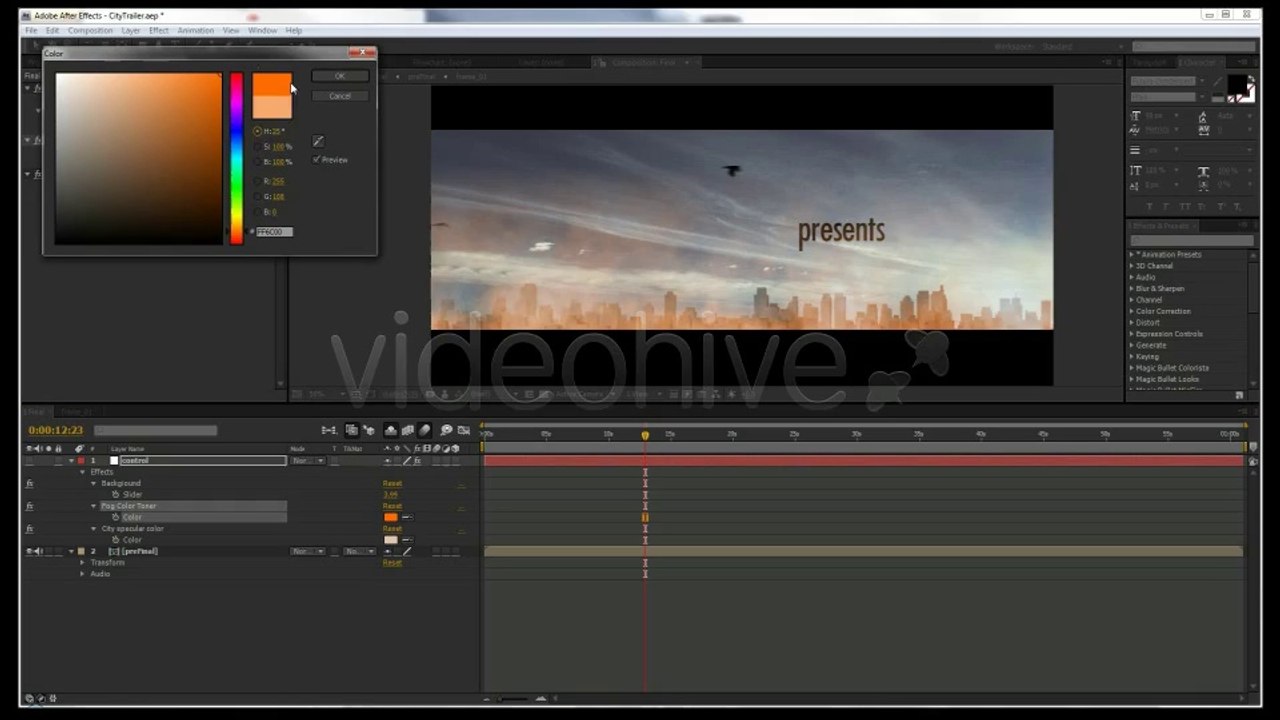This screenshot has height=720, width=1280.
Task: Click the City specular color swatch
Action: [x=390, y=540]
